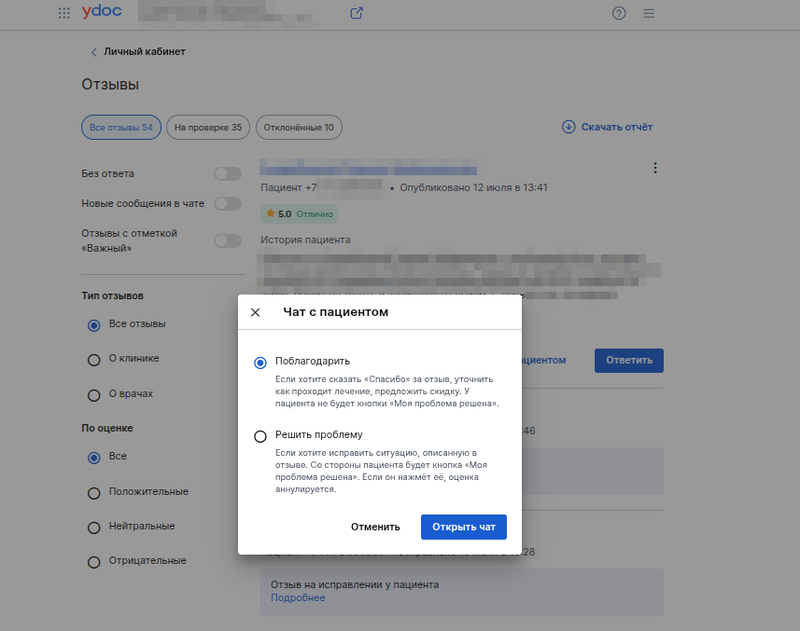Image resolution: width=800 pixels, height=631 pixels.
Task: Click the back chevron near Личный кабинет
Action: (x=93, y=52)
